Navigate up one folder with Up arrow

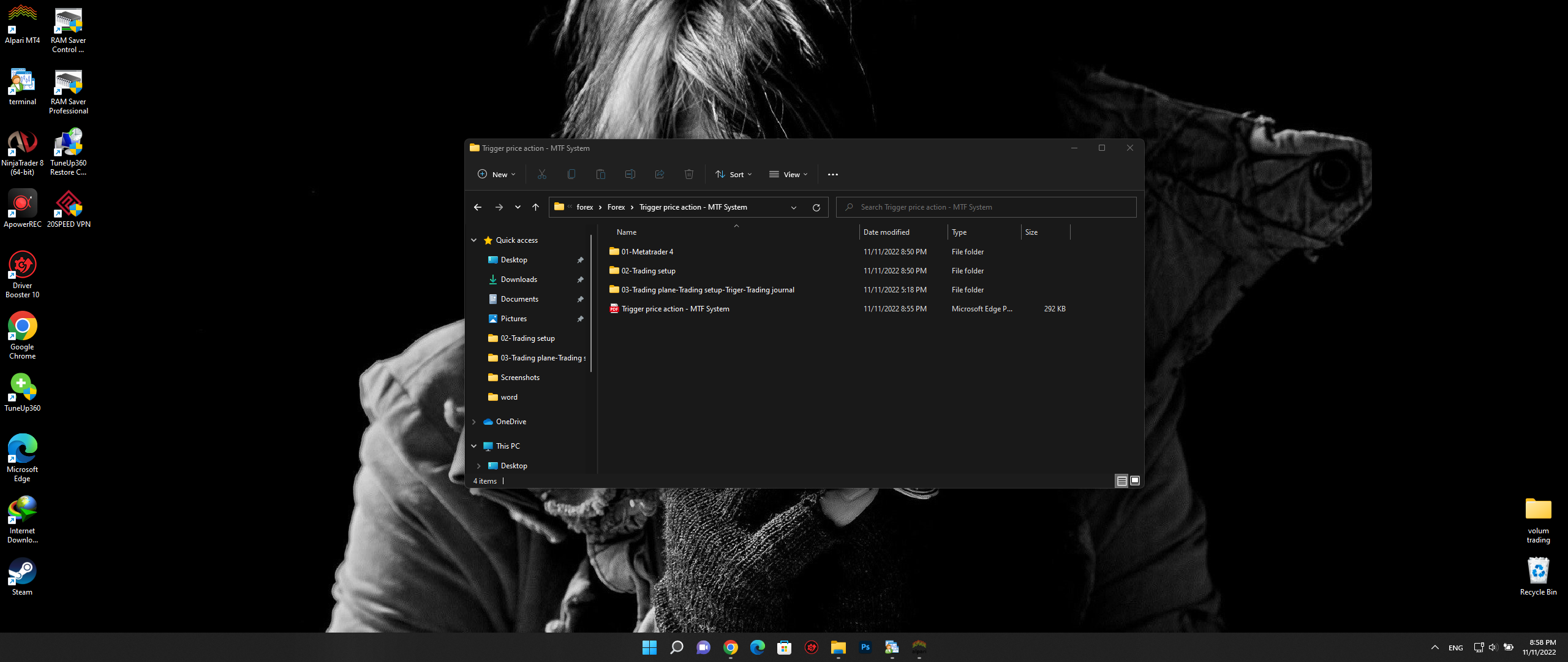(535, 208)
